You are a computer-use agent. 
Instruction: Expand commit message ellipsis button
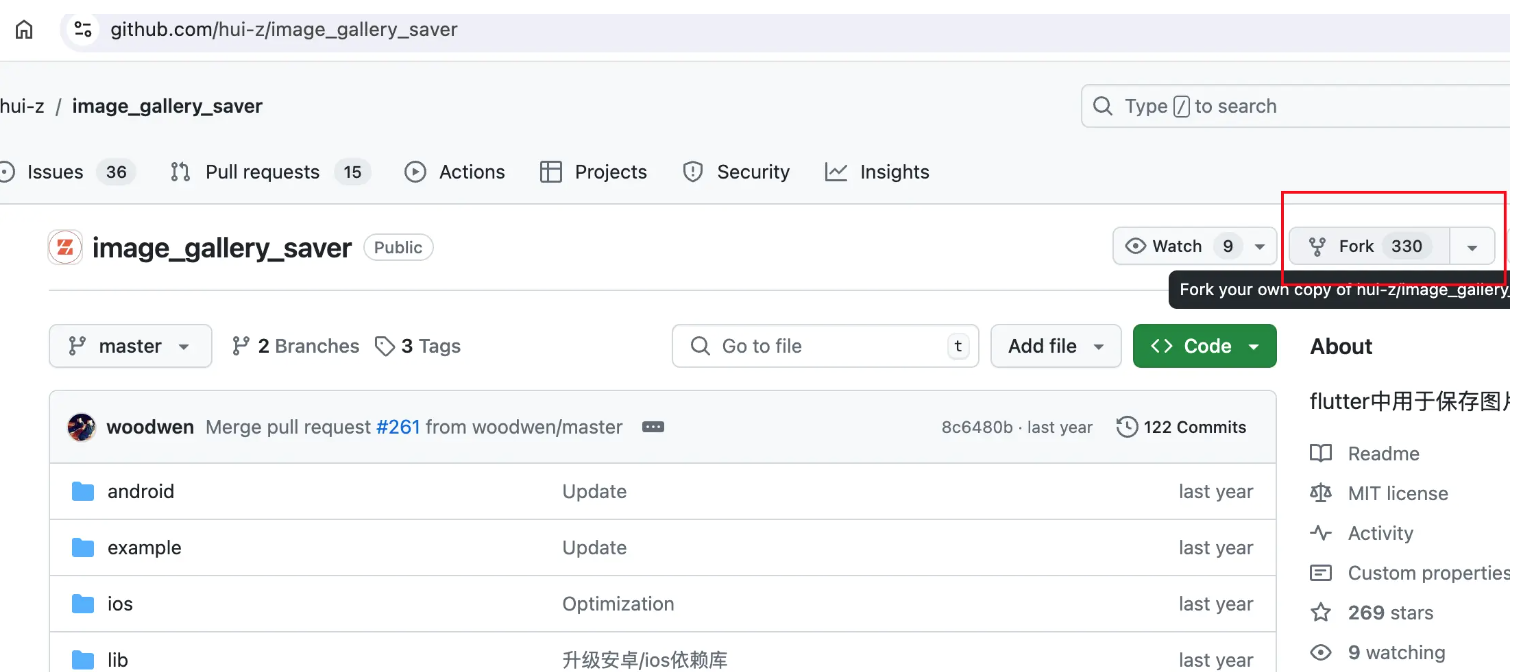click(x=653, y=427)
